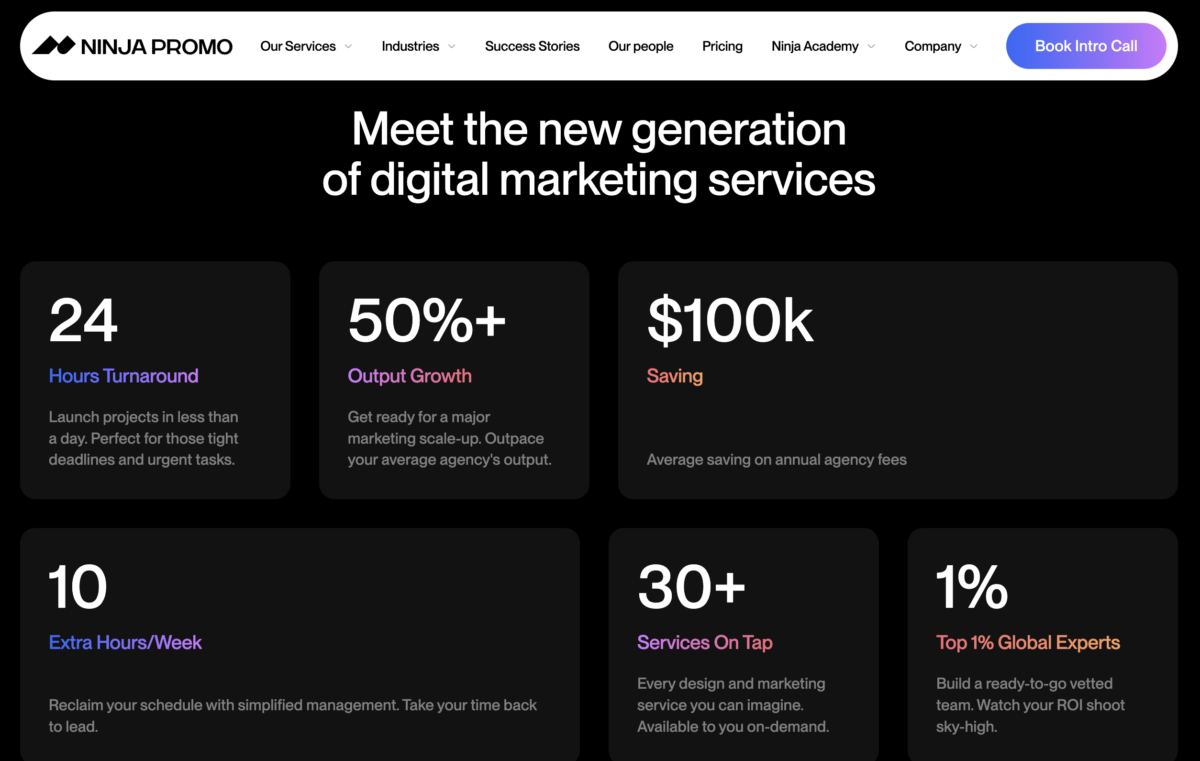Select the 50%+ Output Growth card
The height and width of the screenshot is (761, 1200).
pyautogui.click(x=454, y=380)
